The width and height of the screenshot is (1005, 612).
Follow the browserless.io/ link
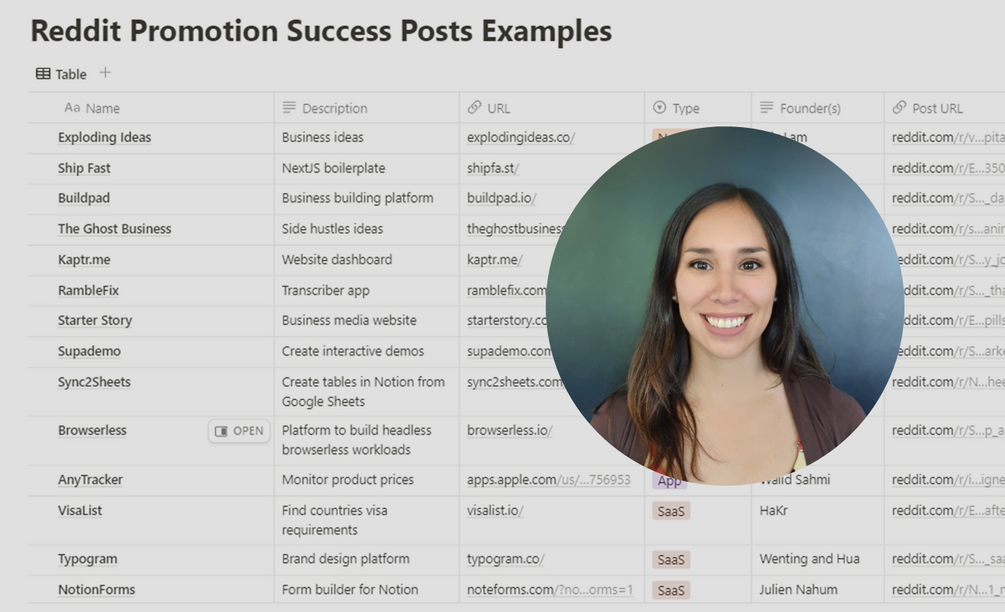point(510,431)
